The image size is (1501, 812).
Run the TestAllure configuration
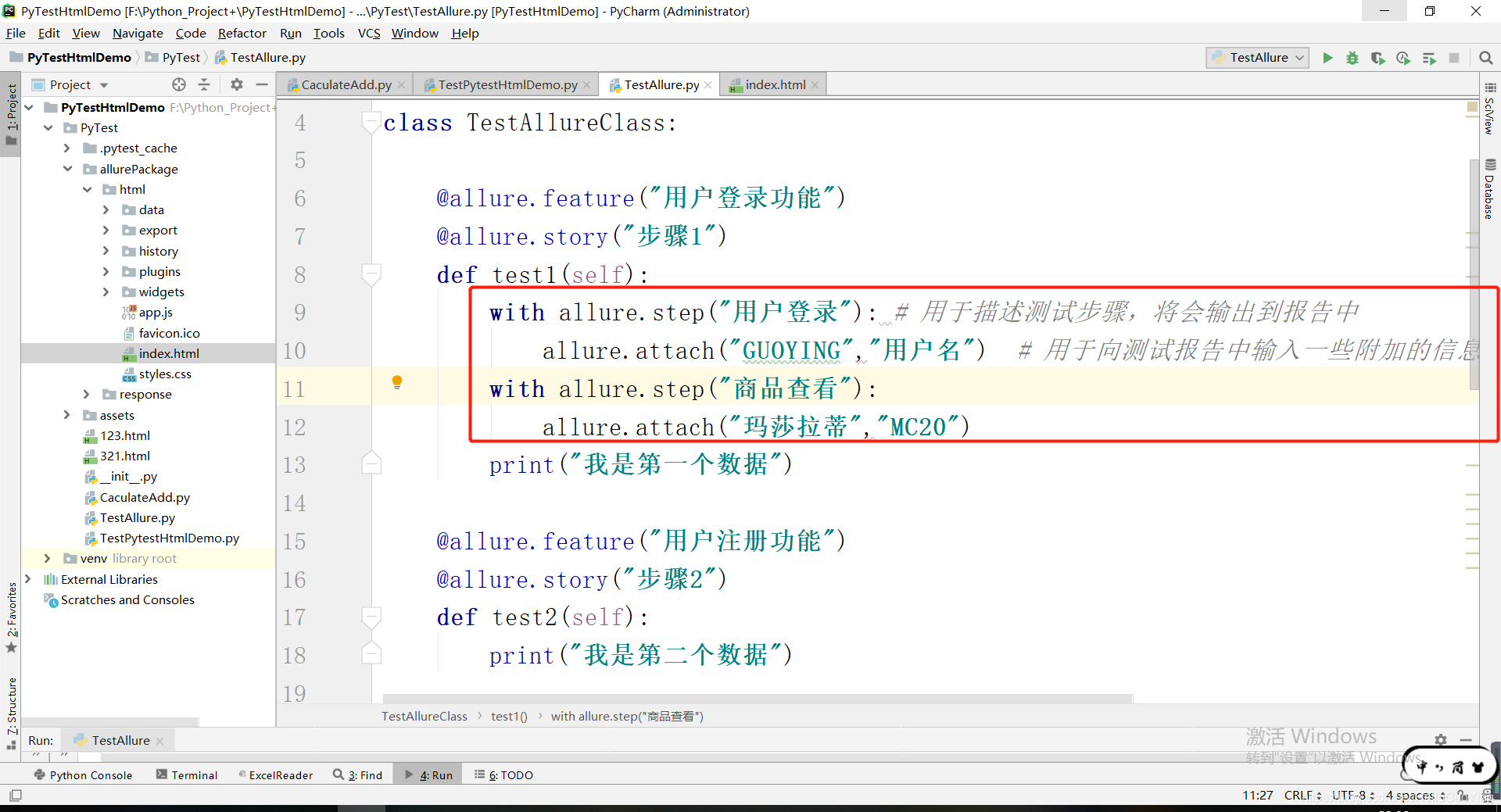point(1327,58)
